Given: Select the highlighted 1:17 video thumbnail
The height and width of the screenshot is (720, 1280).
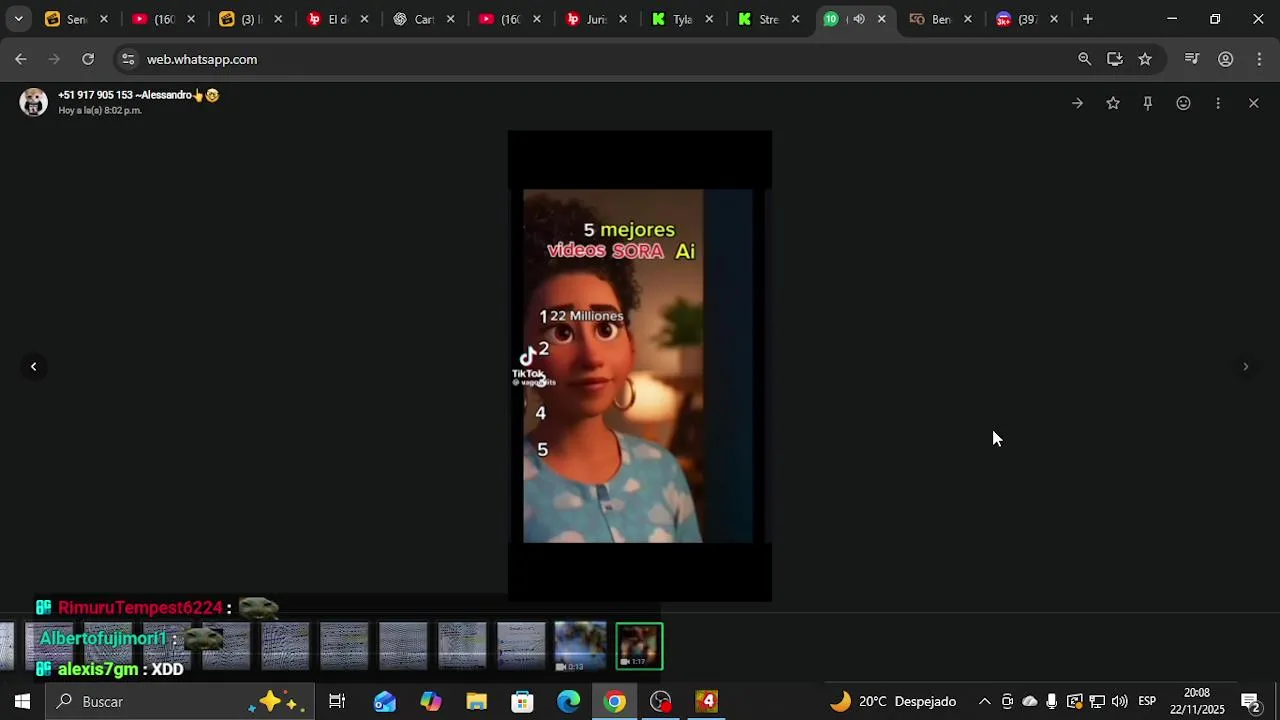Looking at the screenshot, I should 639,647.
